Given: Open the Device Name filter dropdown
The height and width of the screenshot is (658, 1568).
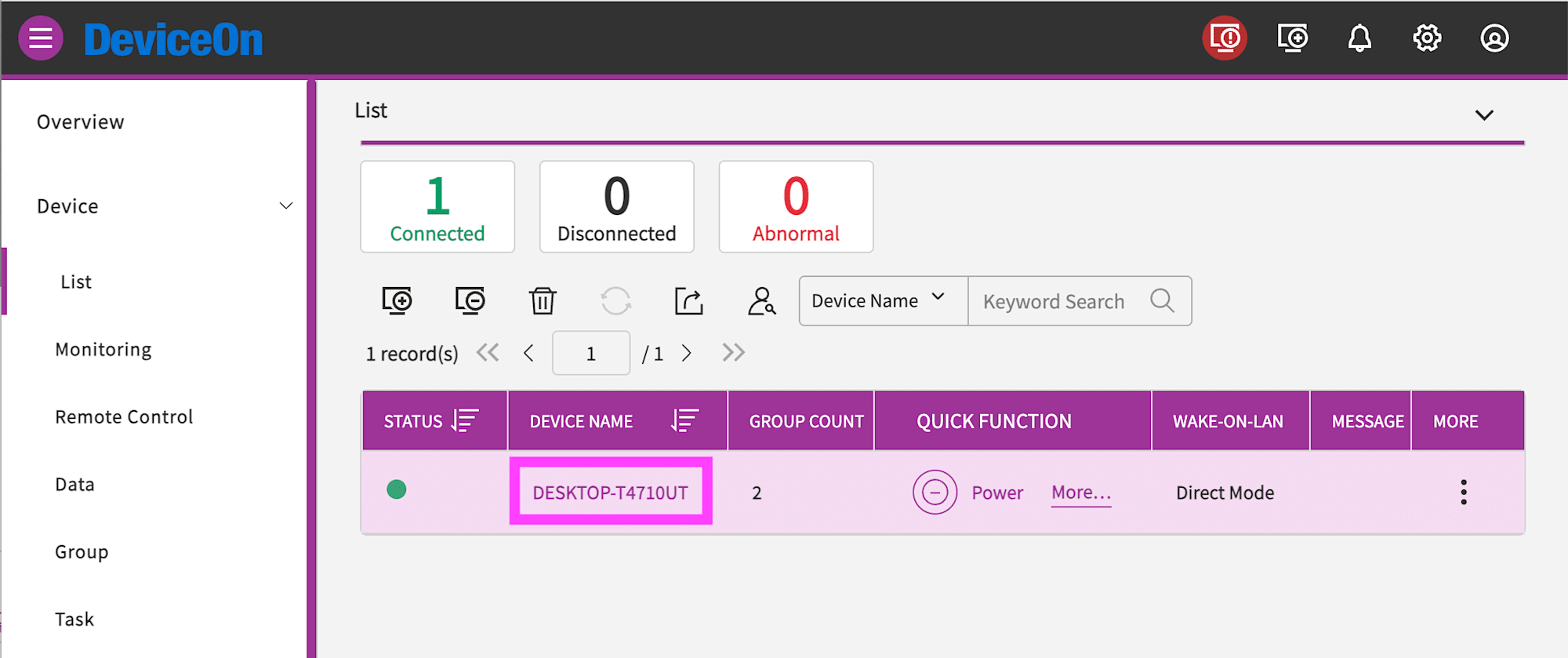Looking at the screenshot, I should (x=884, y=300).
